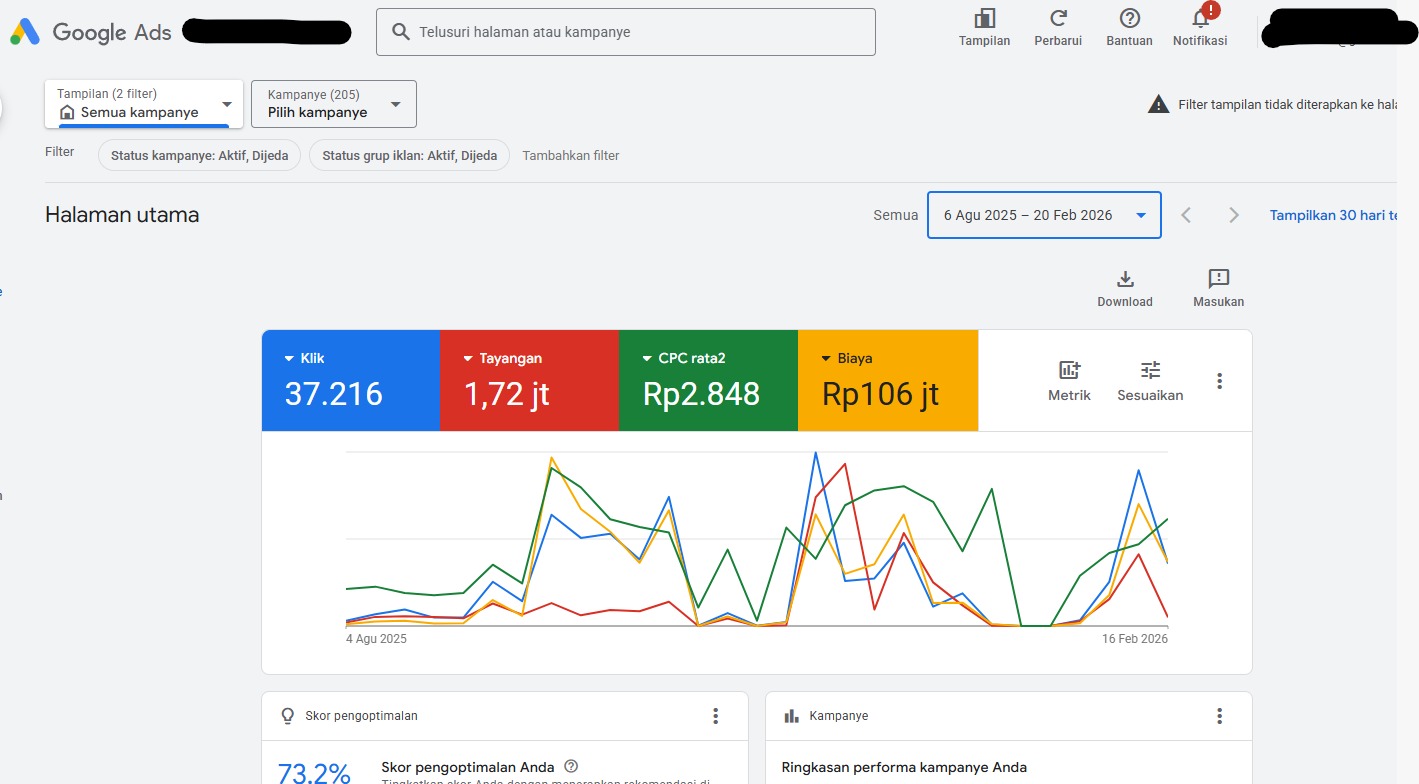
Task: Open the Masukan feedback icon
Action: click(1218, 279)
